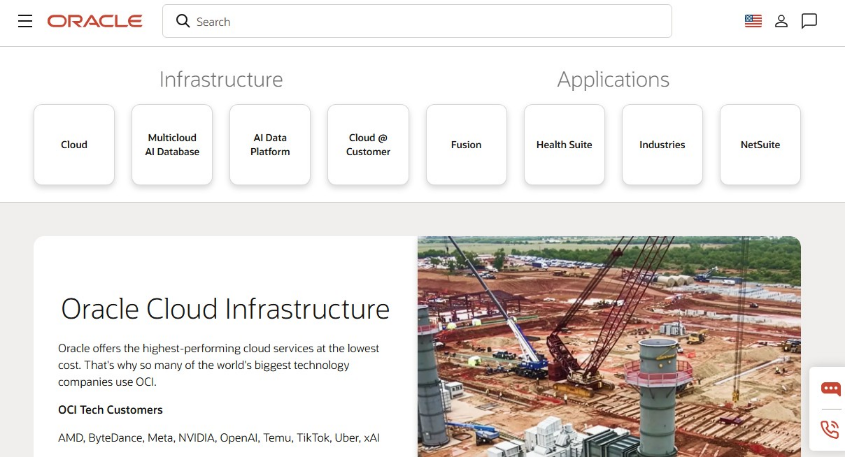Open the Health Suite card

click(x=564, y=144)
